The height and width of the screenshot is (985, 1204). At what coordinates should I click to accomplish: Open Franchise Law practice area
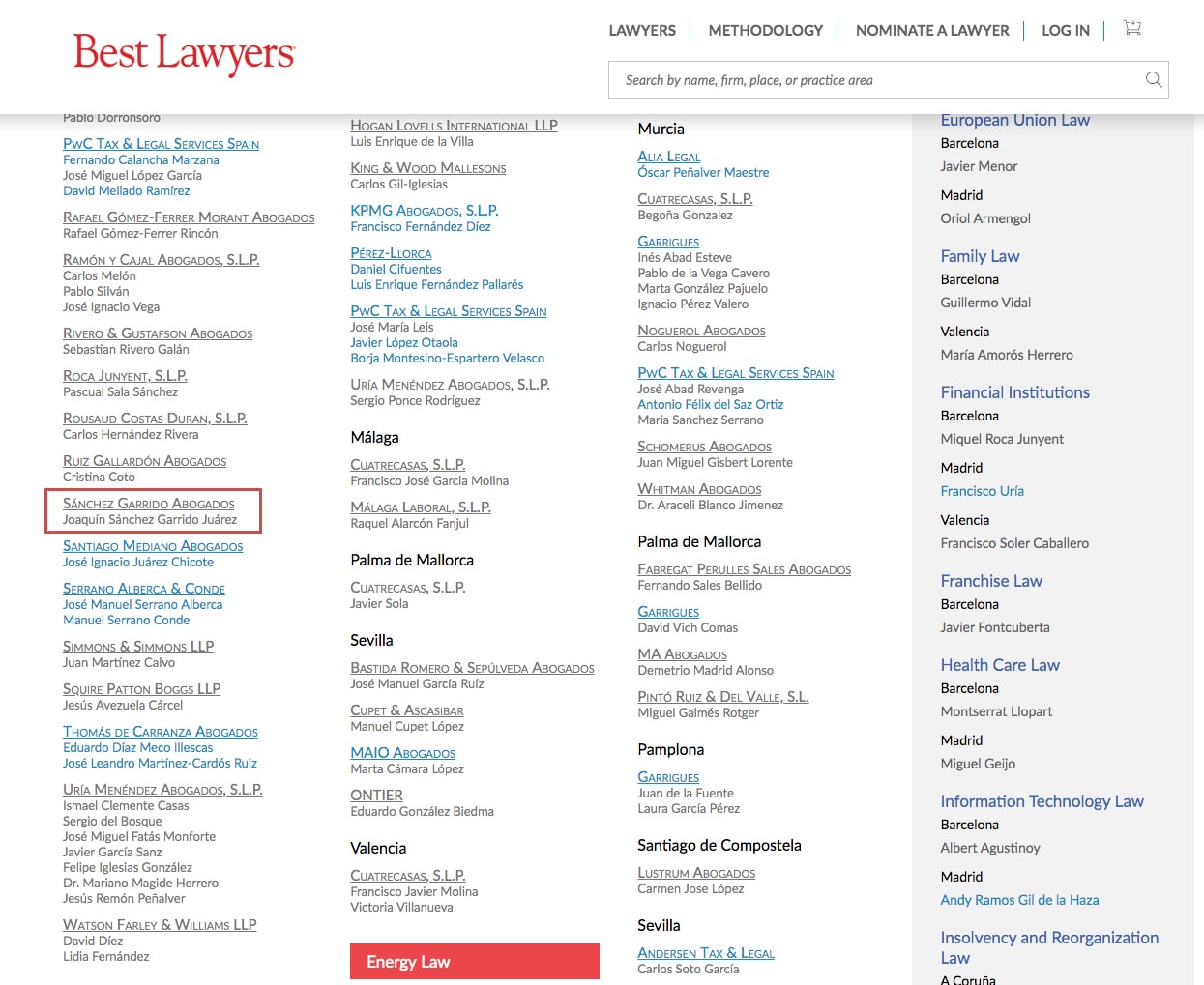(991, 581)
